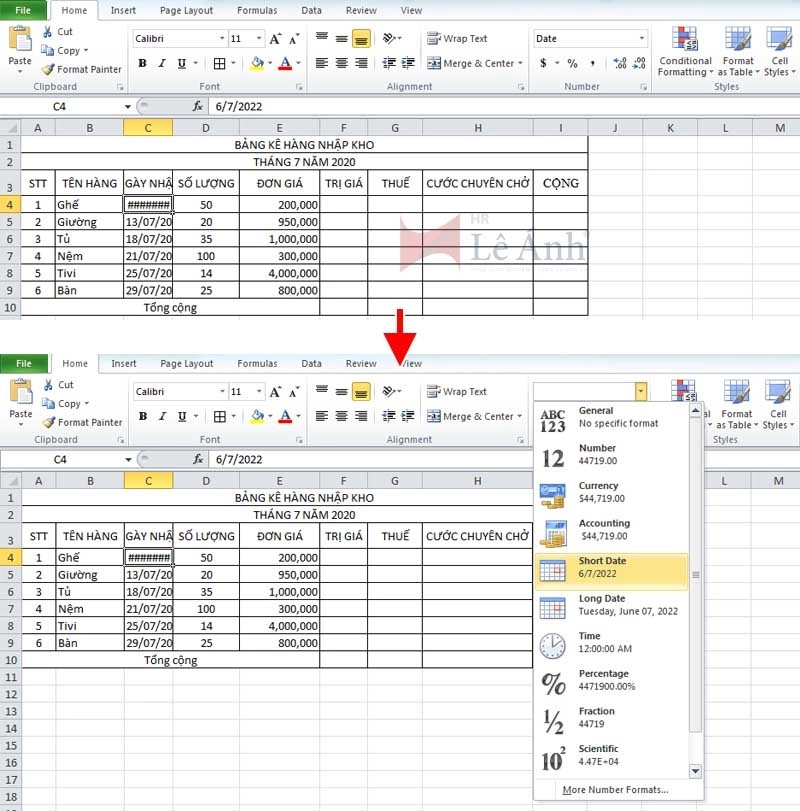Select the Time format with clock icon

[x=611, y=643]
